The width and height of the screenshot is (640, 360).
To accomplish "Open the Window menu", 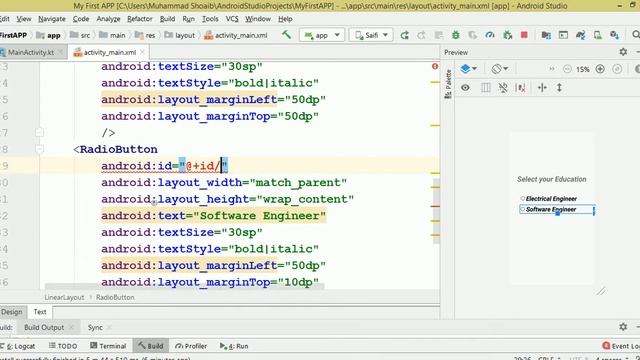I will click(258, 19).
